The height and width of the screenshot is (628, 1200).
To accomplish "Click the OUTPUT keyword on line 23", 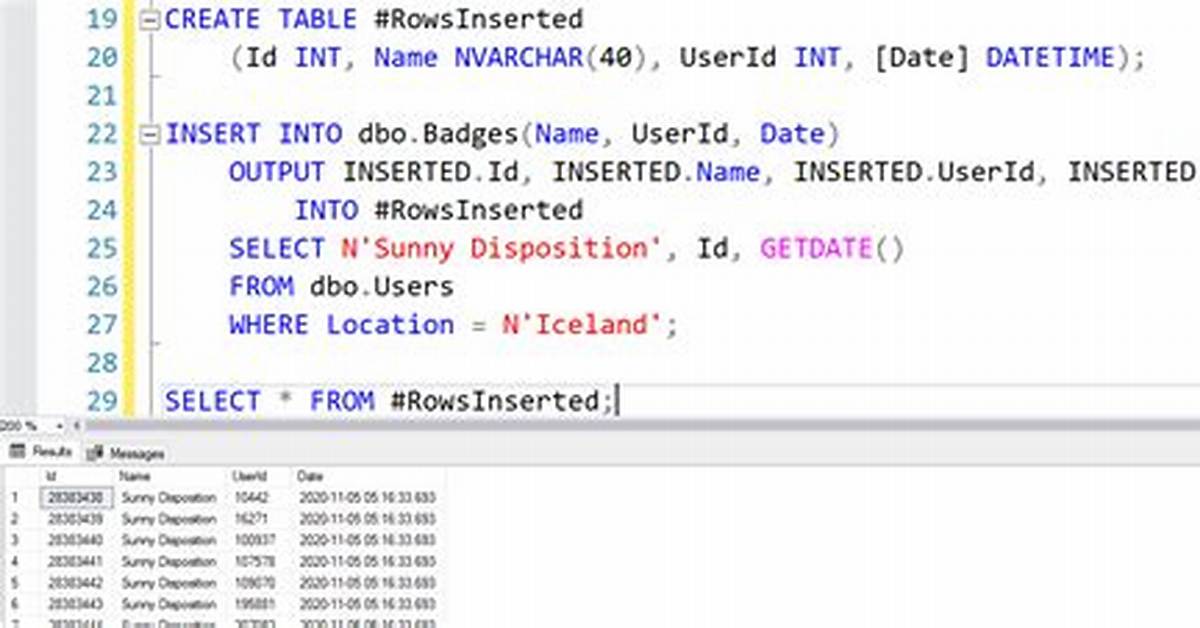I will pyautogui.click(x=277, y=172).
